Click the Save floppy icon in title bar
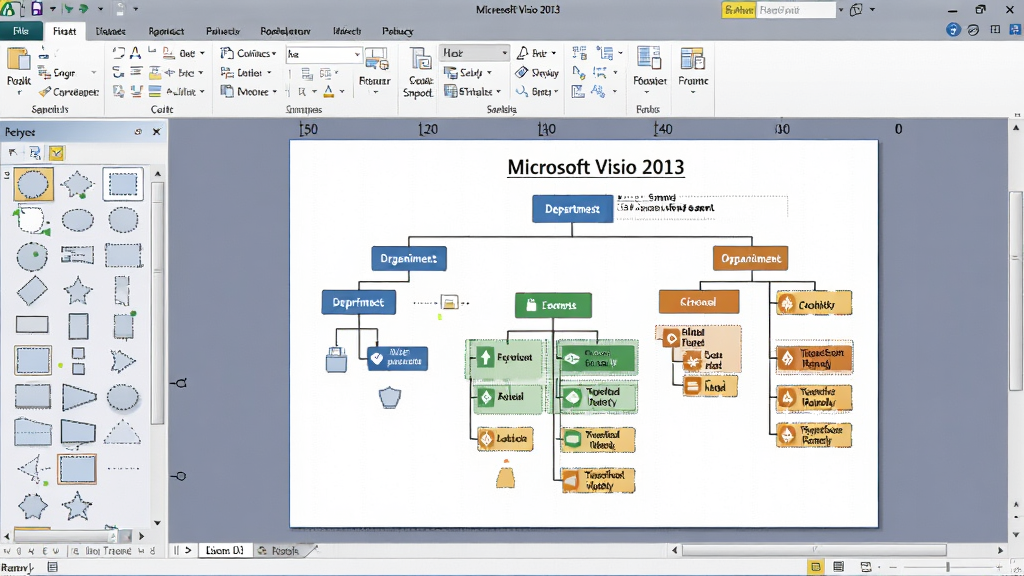This screenshot has width=1024, height=576. tap(37, 9)
